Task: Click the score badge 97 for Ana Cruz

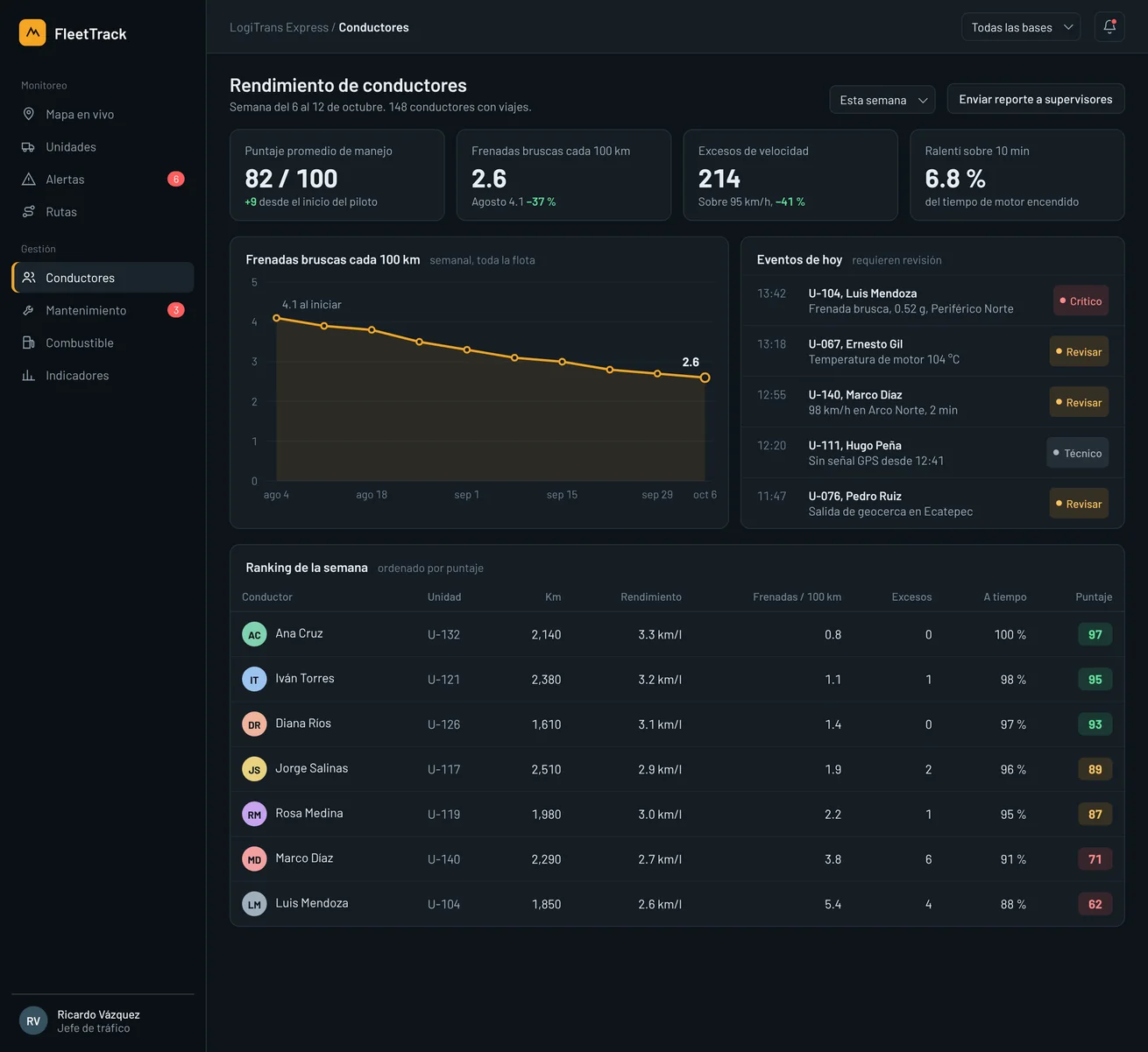Action: 1095,634
